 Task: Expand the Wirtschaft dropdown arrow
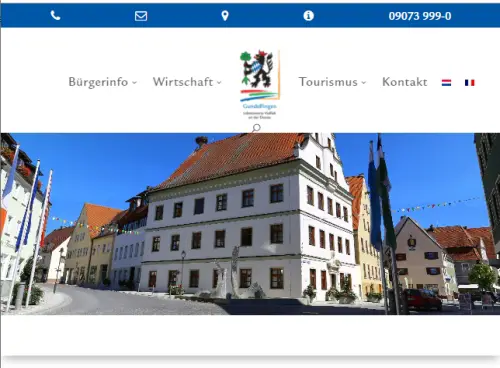tap(219, 82)
